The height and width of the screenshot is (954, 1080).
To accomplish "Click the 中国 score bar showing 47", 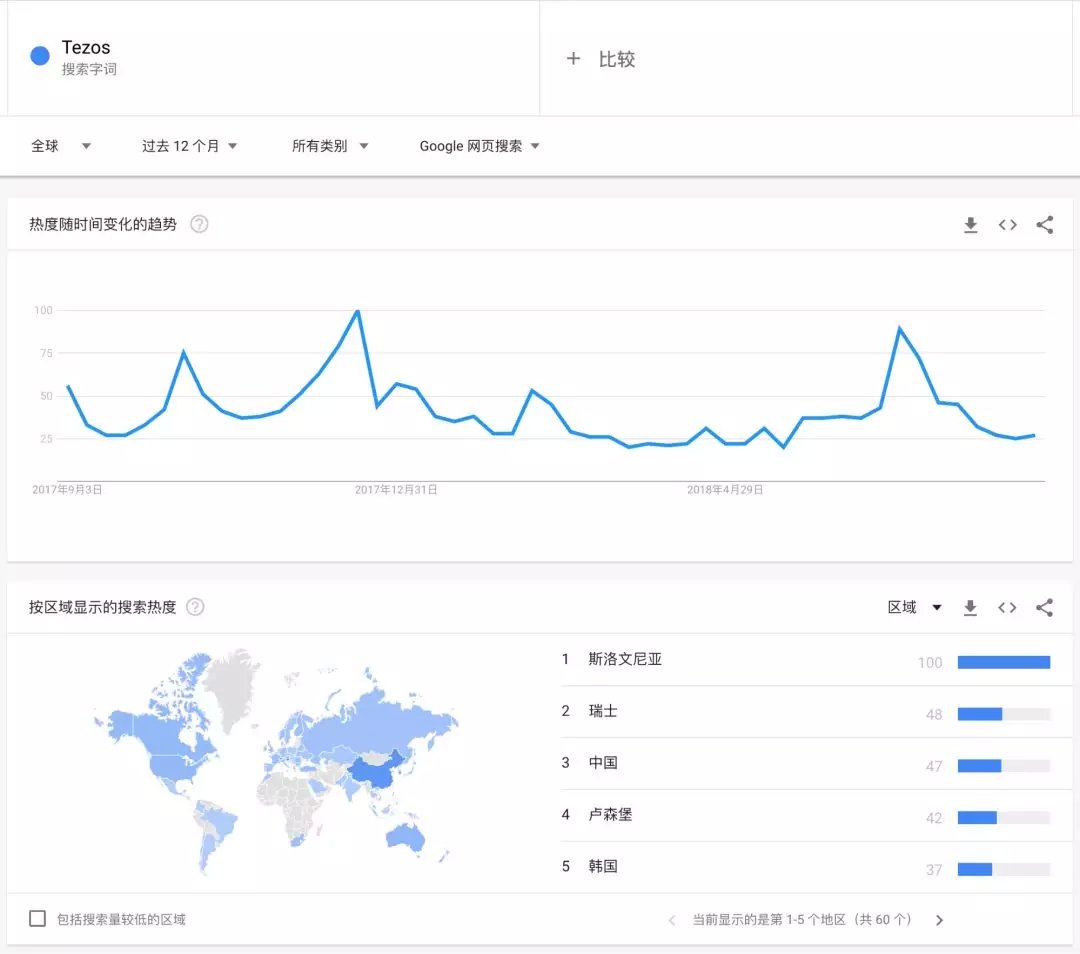I will 1004,766.
